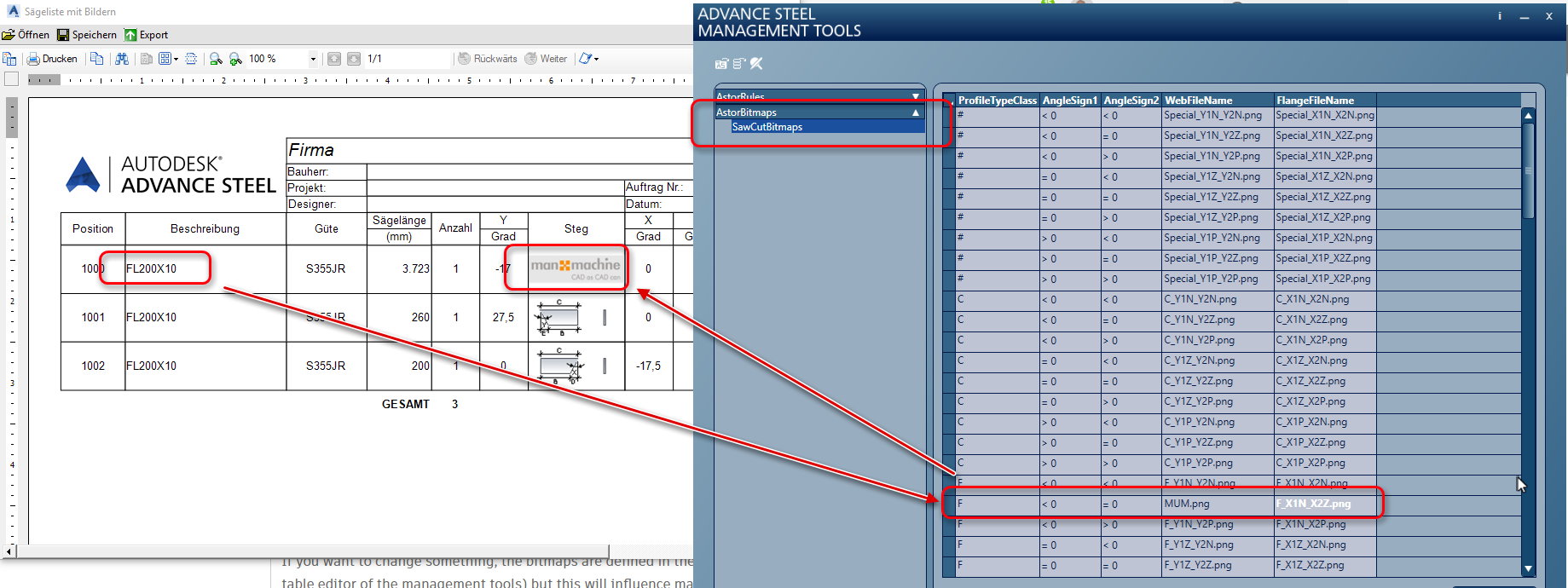Click the page setup icon
The height and width of the screenshot is (588, 1568).
point(191,59)
